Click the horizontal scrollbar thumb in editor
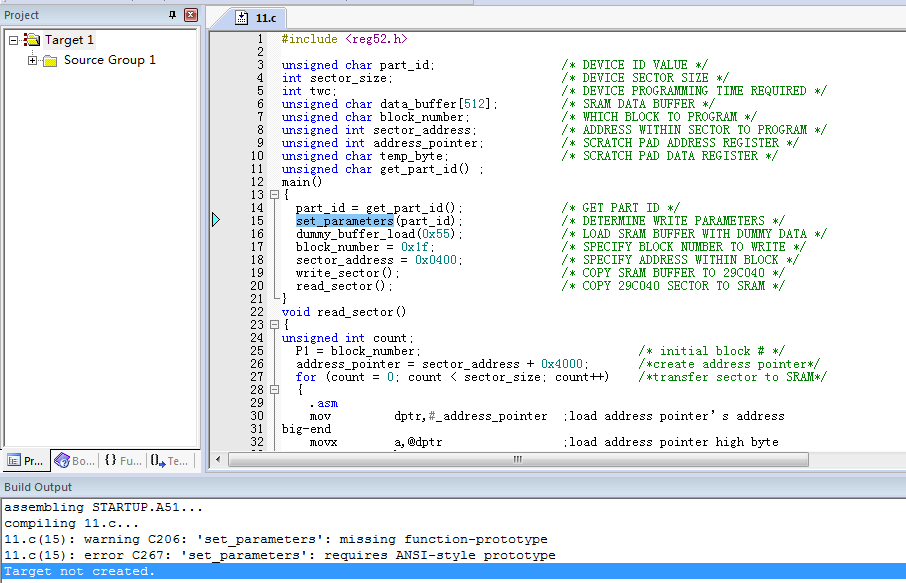Image resolution: width=906 pixels, height=583 pixels. click(x=518, y=460)
